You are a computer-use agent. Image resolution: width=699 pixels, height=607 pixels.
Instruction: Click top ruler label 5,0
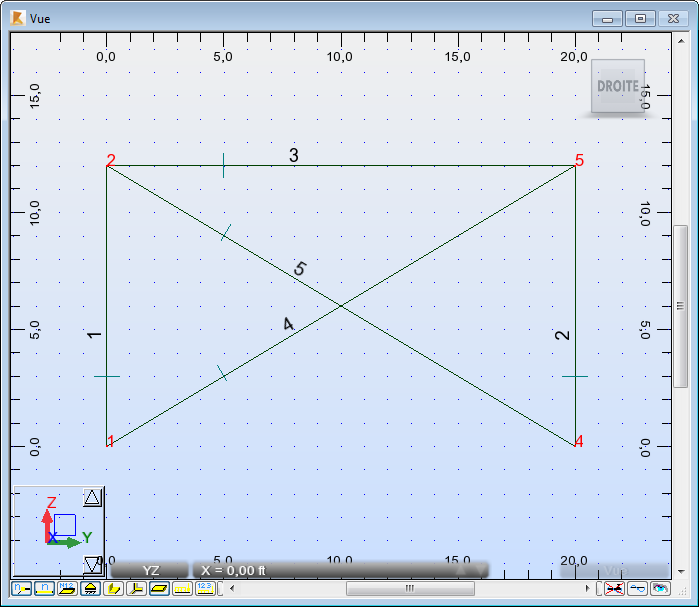223,57
